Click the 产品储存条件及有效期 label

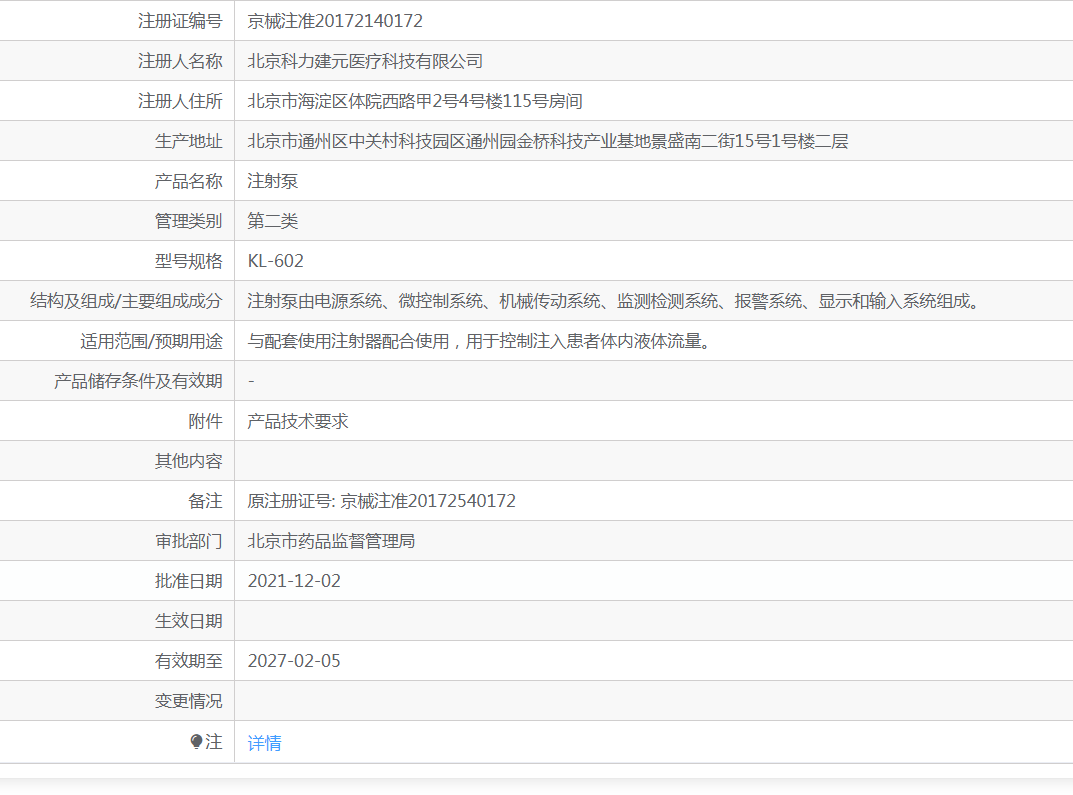click(138, 381)
